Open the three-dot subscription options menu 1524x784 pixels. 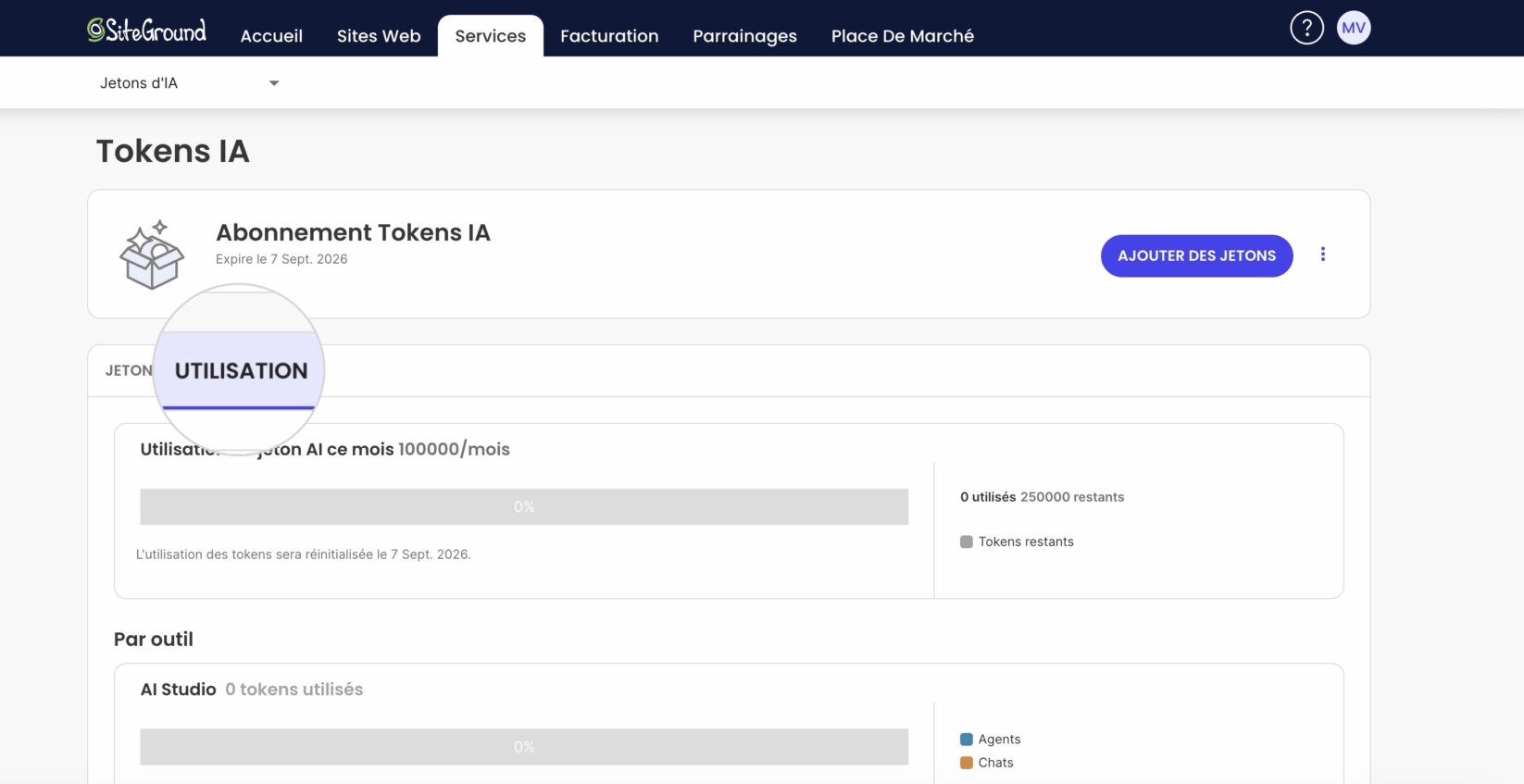[1323, 255]
